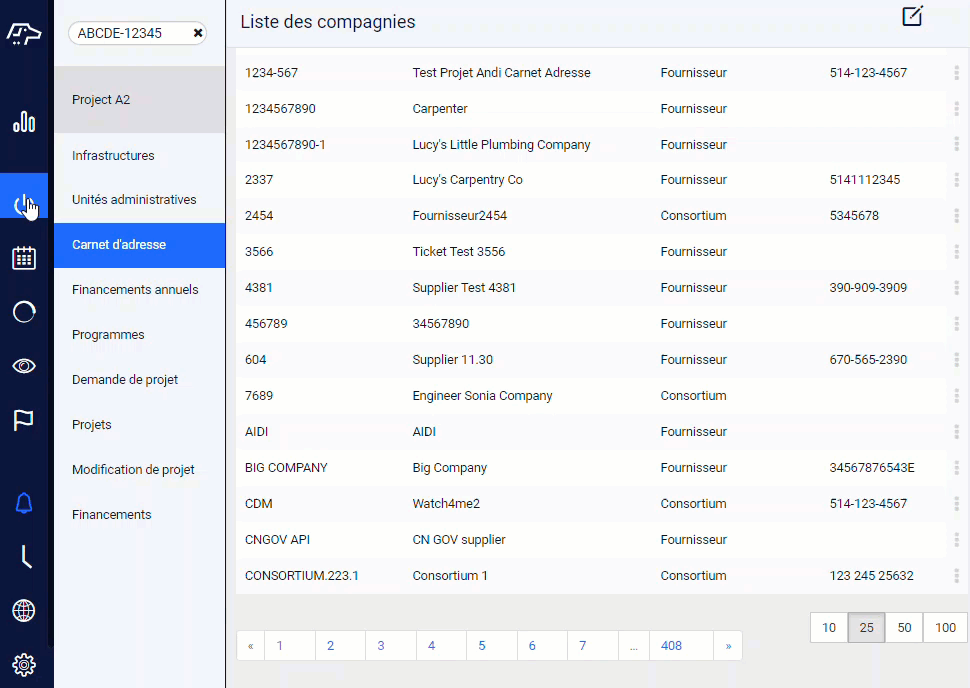The image size is (970, 688).
Task: Click the ABCDE-12345 search field
Action: tap(130, 33)
